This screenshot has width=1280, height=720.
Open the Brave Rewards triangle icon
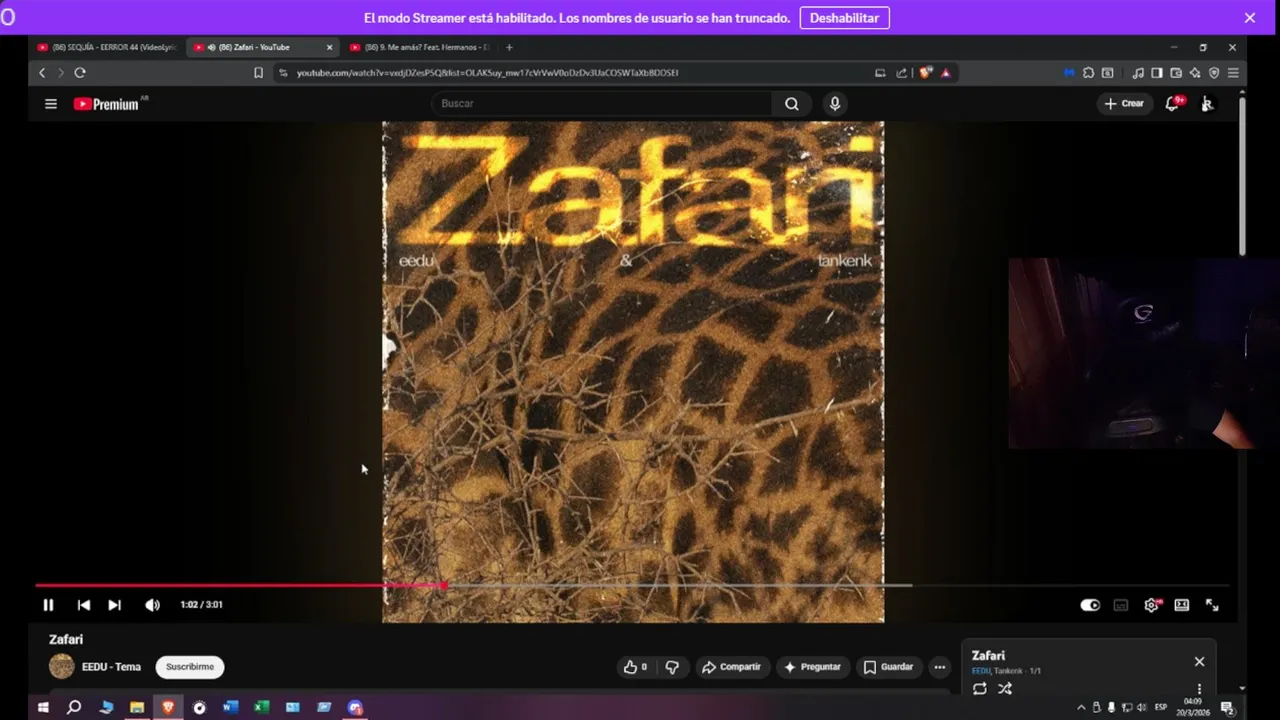945,73
